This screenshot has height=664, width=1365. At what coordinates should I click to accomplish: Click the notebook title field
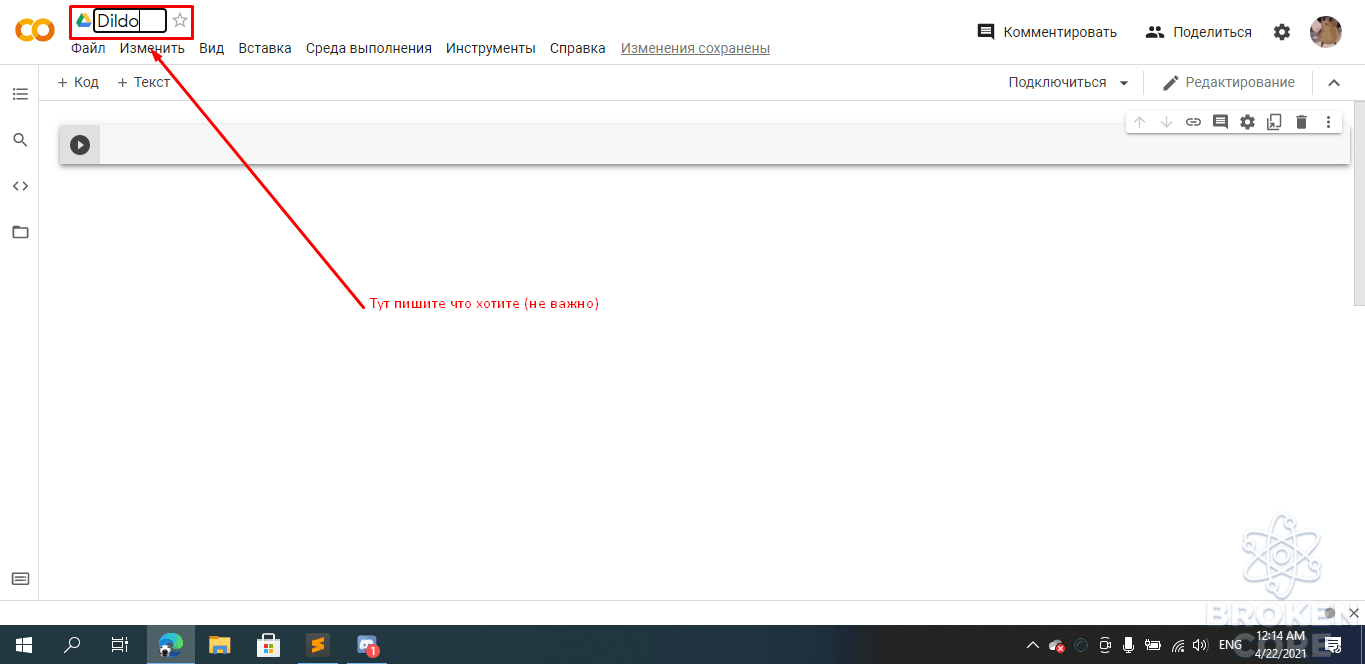130,20
